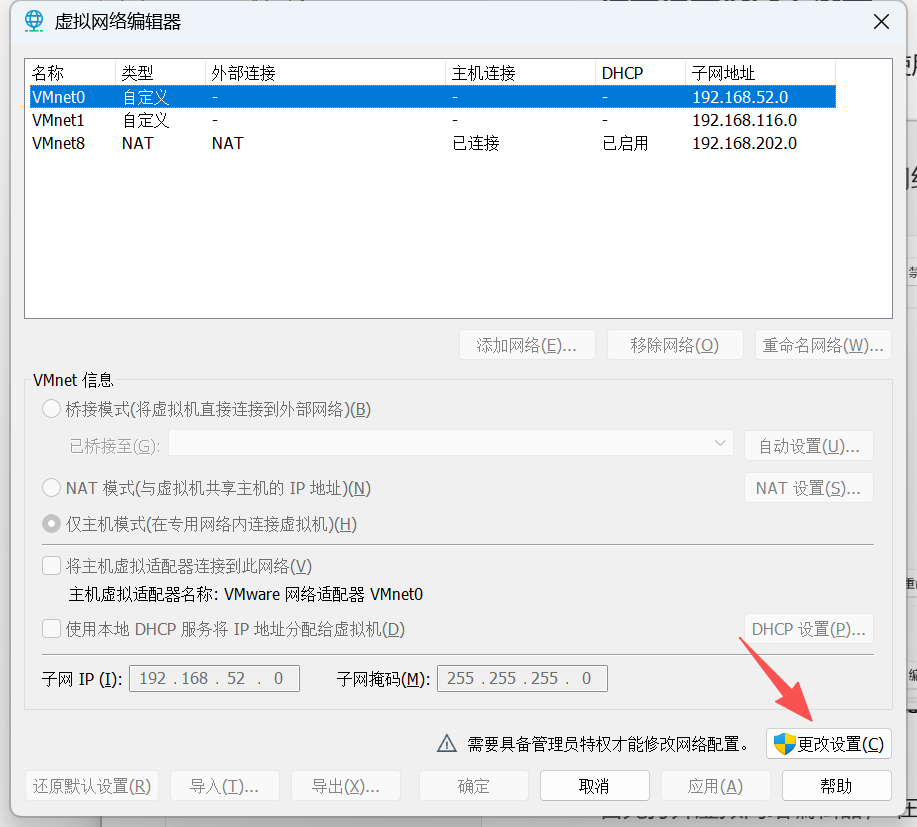The height and width of the screenshot is (827, 917).
Task: Click 移除网络(O) button
Action: pyautogui.click(x=675, y=345)
